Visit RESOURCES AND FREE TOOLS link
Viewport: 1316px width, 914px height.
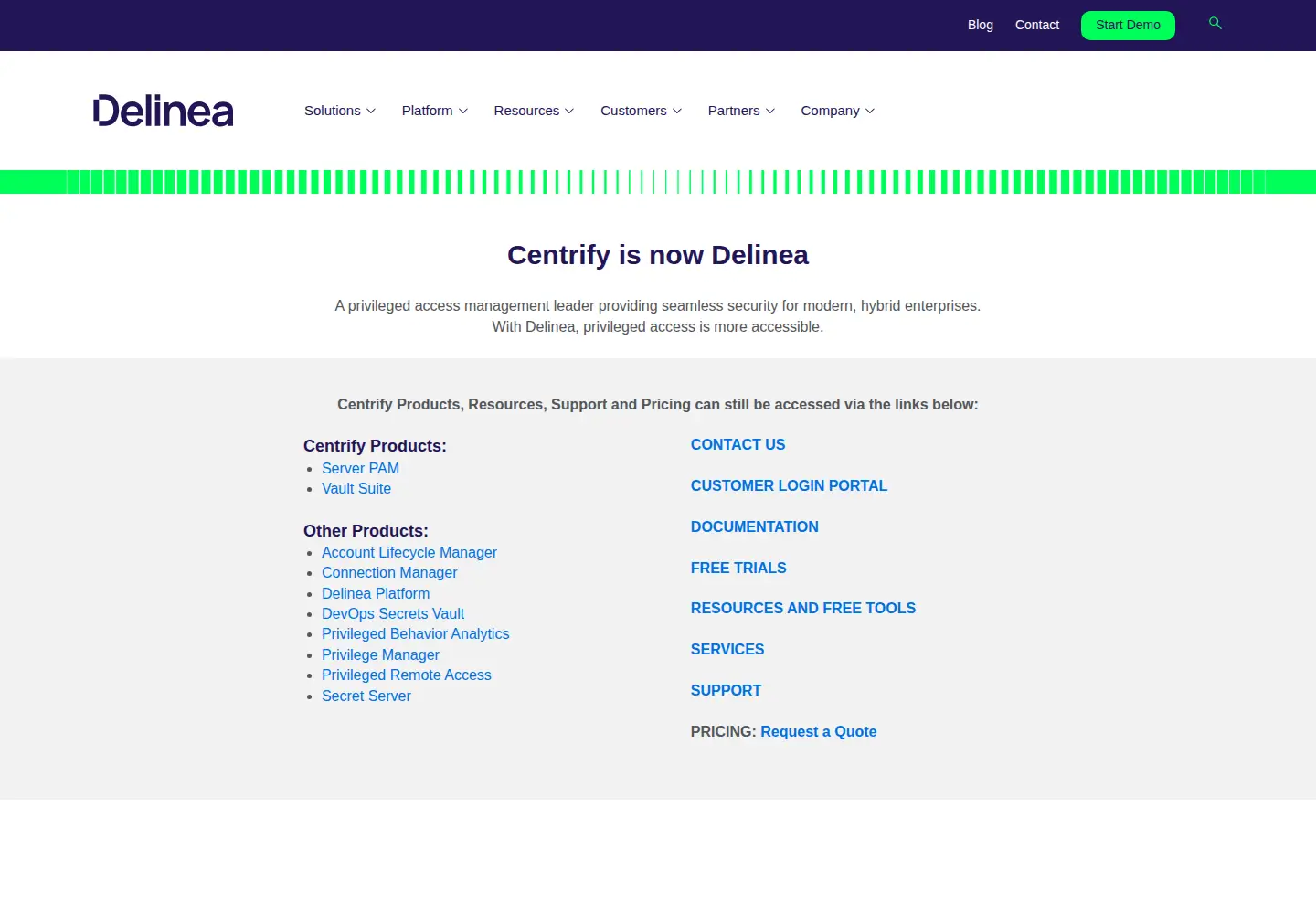[803, 609]
